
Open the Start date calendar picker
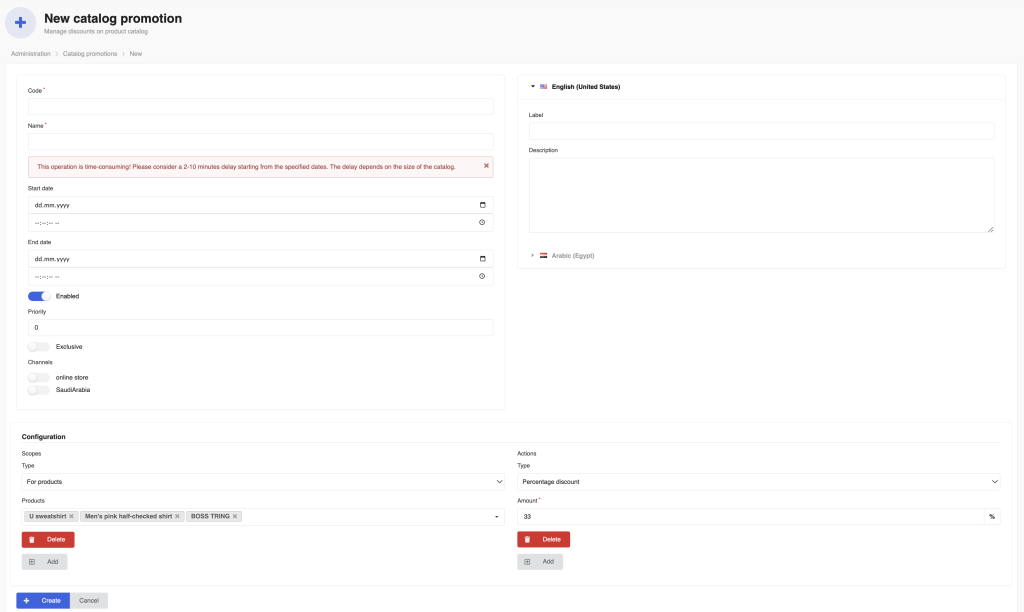483,205
